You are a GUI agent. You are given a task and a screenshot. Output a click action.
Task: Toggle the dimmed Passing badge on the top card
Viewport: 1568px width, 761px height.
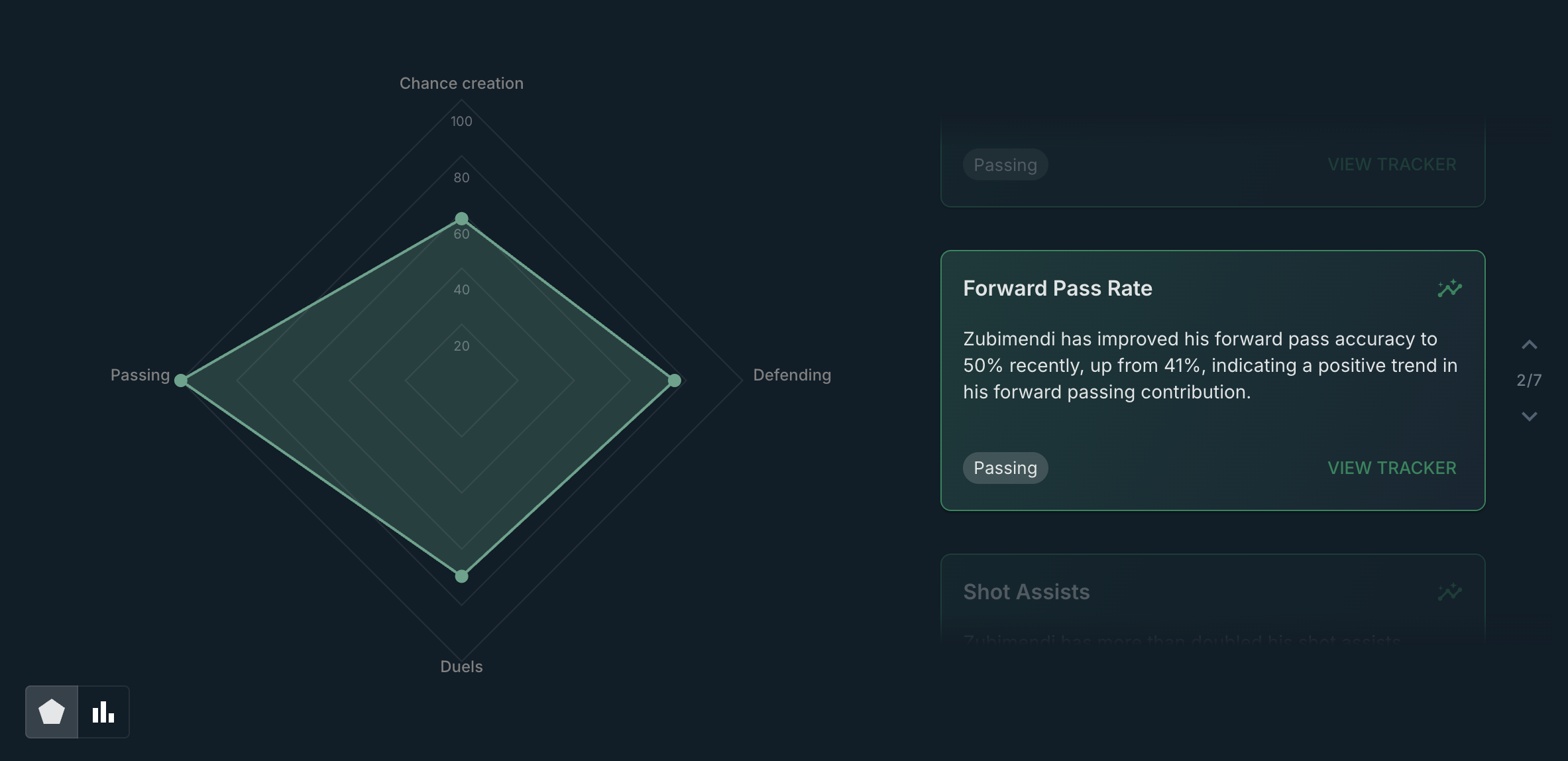(x=1005, y=164)
